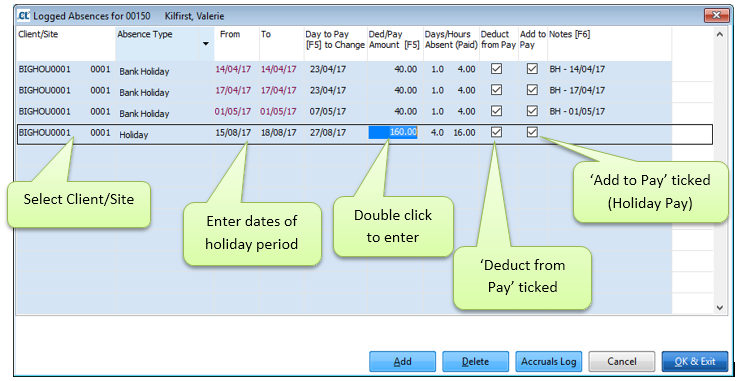Click scrollbar up arrow
740x381 pixels.
720,34
